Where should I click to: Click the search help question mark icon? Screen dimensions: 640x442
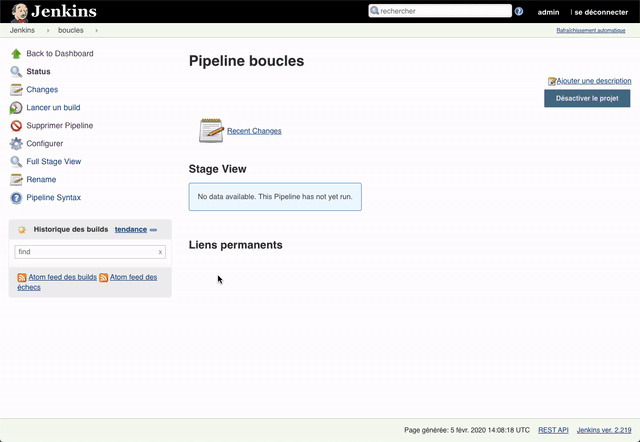(519, 11)
